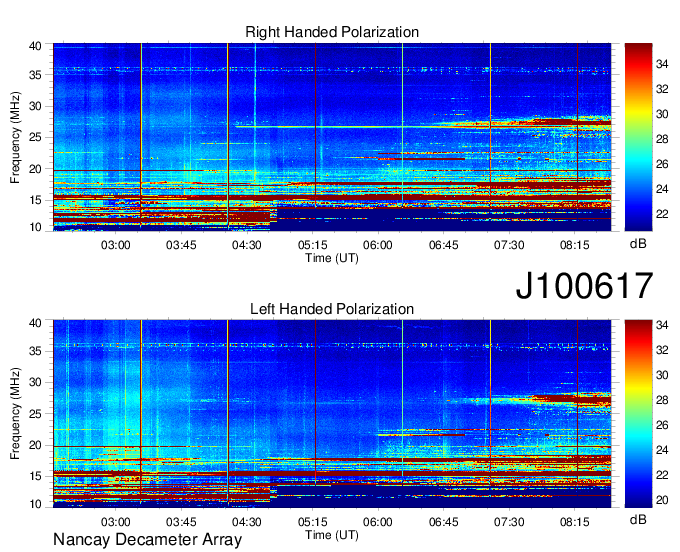The height and width of the screenshot is (552, 680).
Task: Click "Time (UT)" label under Left Handed plot
Action: (332, 535)
